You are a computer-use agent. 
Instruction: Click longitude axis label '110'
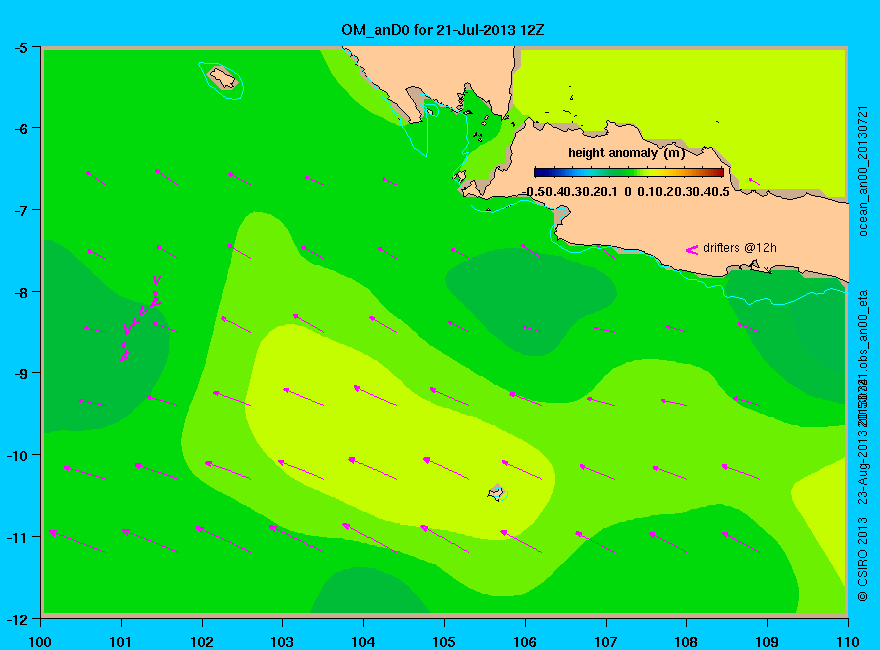coord(847,642)
